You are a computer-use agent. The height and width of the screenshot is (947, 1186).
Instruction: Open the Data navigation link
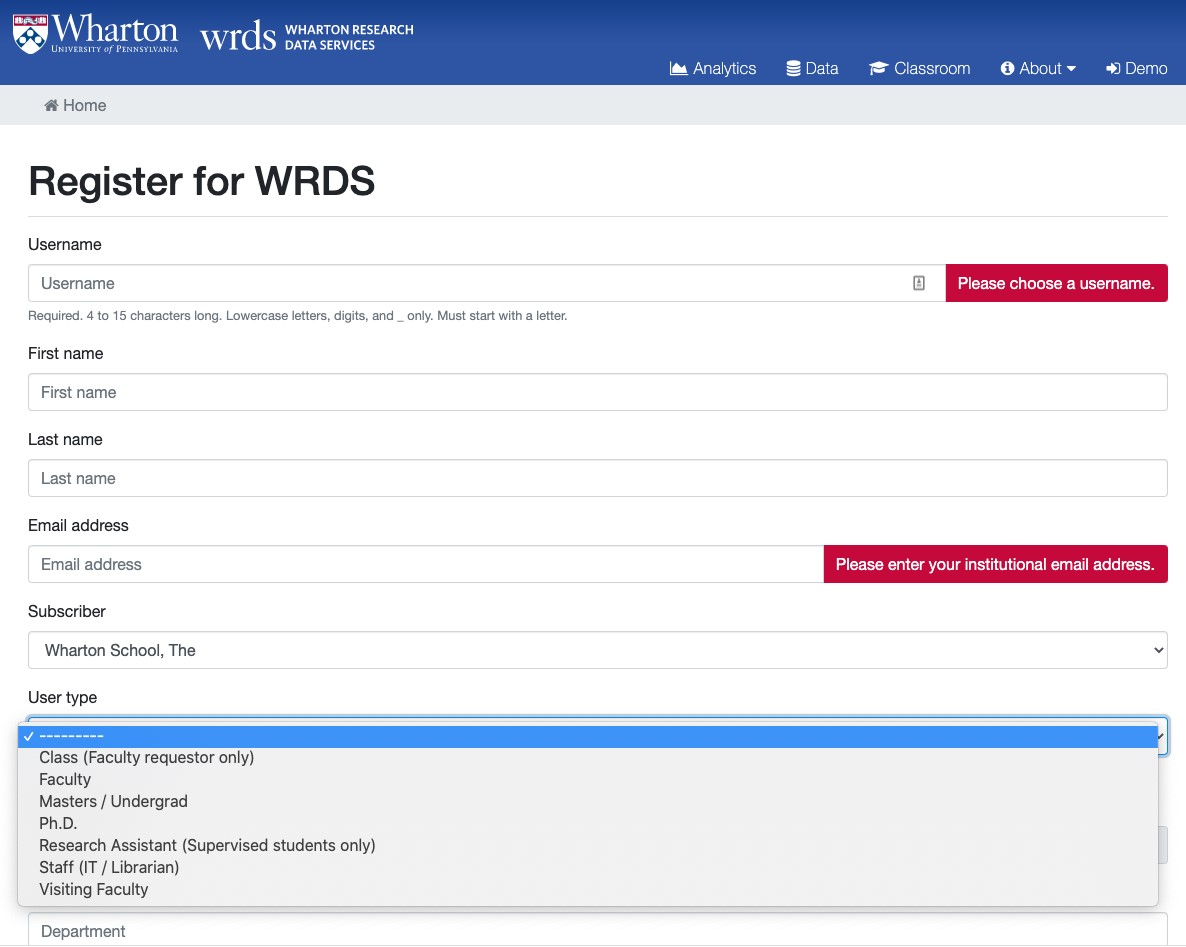coord(812,68)
